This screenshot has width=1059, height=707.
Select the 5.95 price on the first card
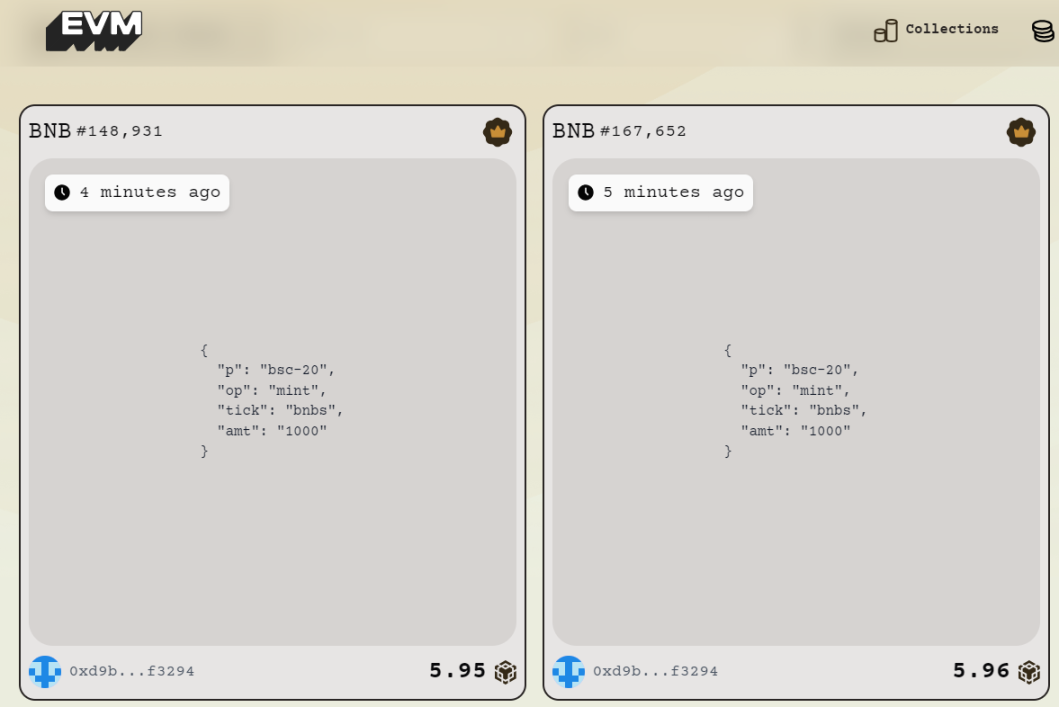click(x=457, y=671)
